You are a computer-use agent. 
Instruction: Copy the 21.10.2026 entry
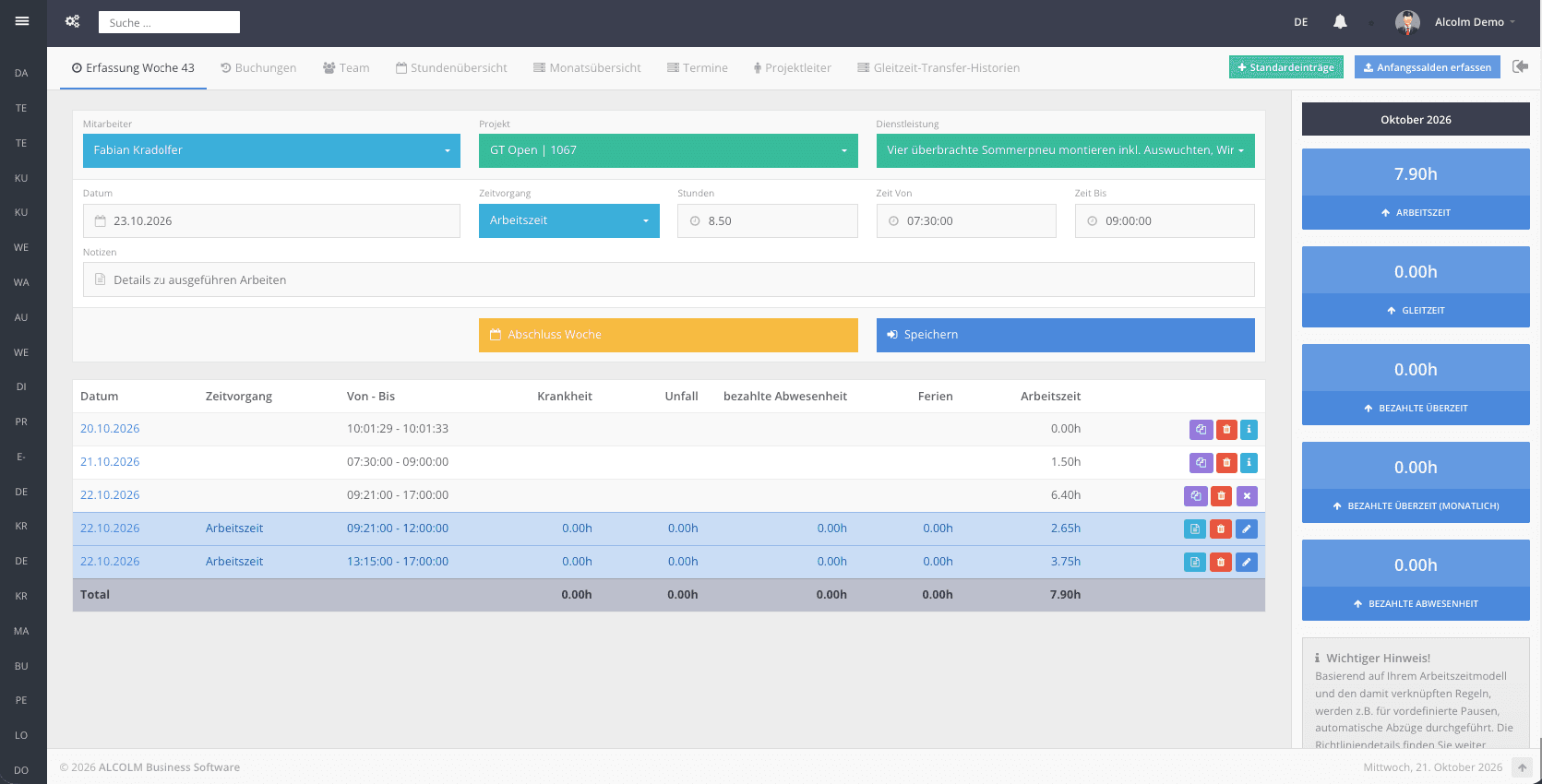pos(1201,462)
